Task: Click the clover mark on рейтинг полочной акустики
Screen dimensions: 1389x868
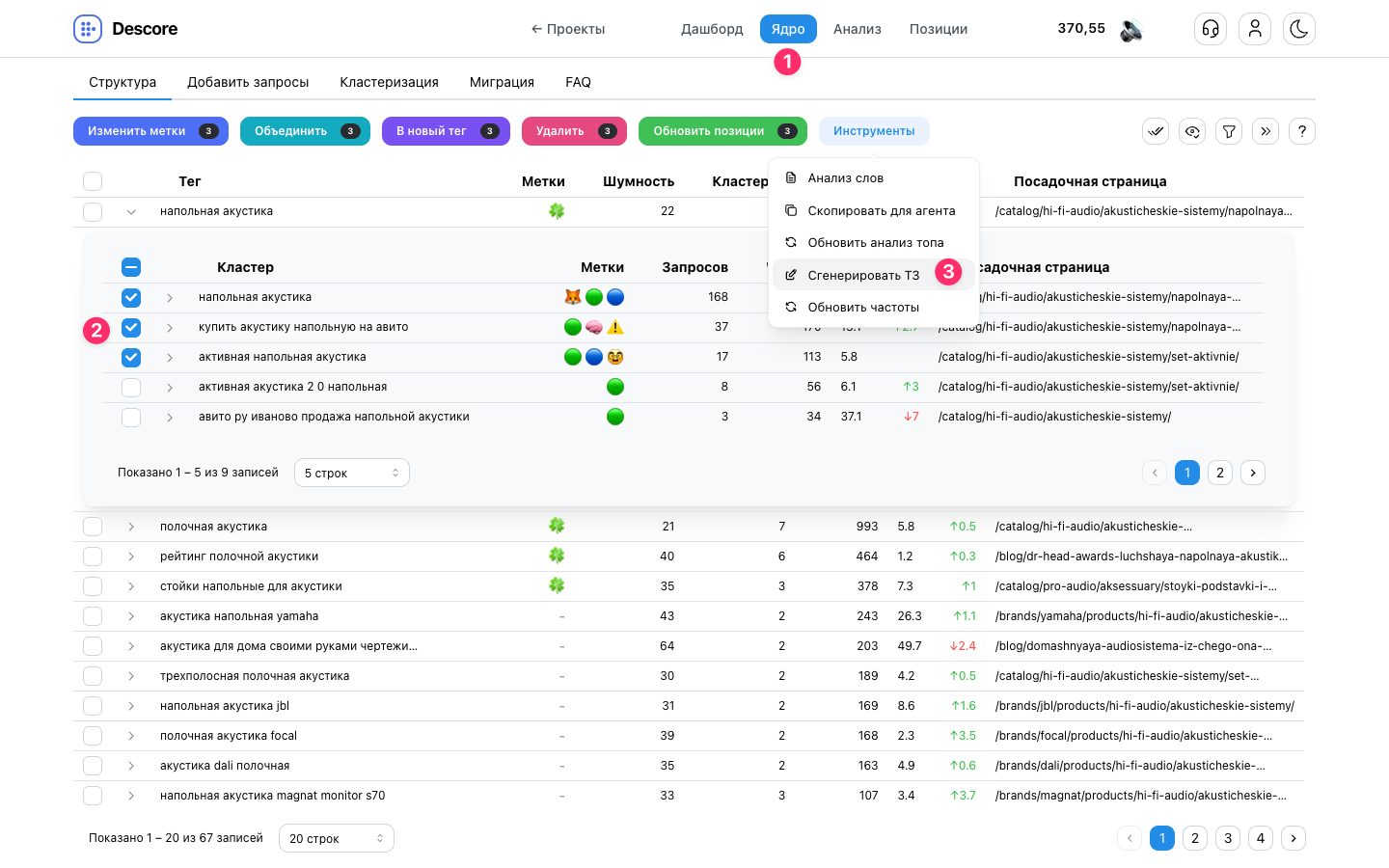Action: coord(557,556)
